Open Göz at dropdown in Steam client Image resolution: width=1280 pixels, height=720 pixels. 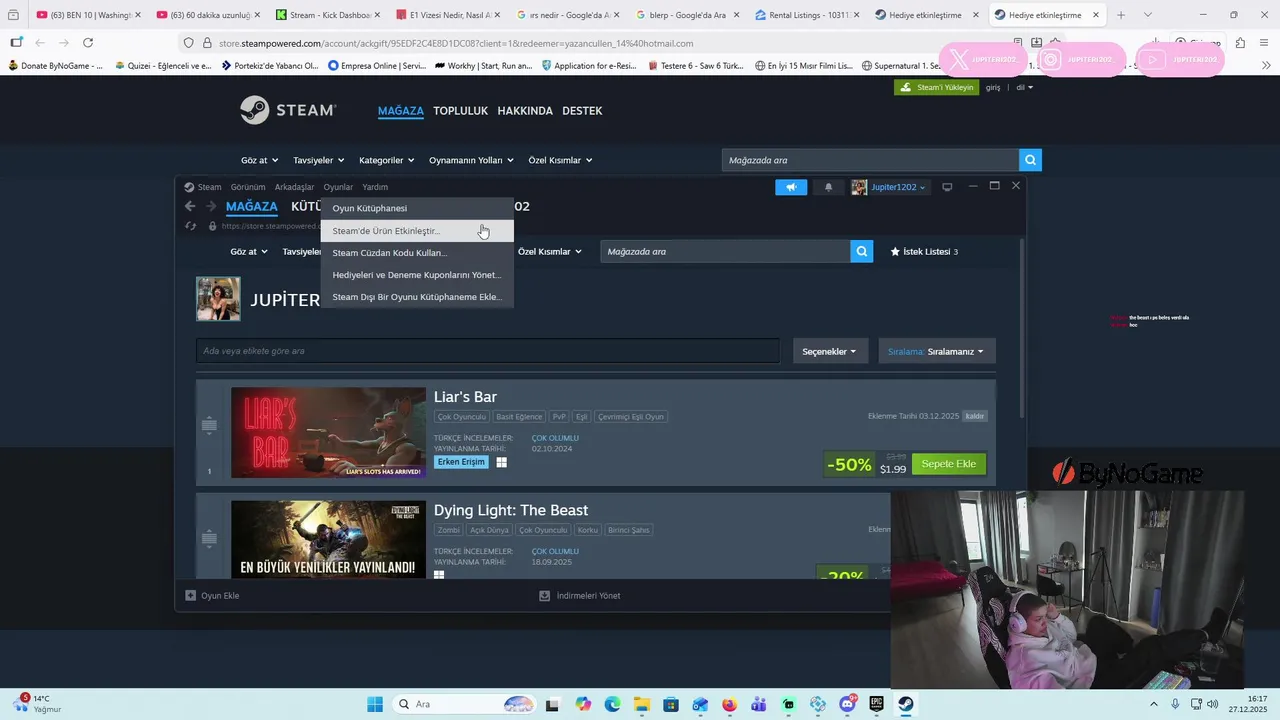click(249, 251)
